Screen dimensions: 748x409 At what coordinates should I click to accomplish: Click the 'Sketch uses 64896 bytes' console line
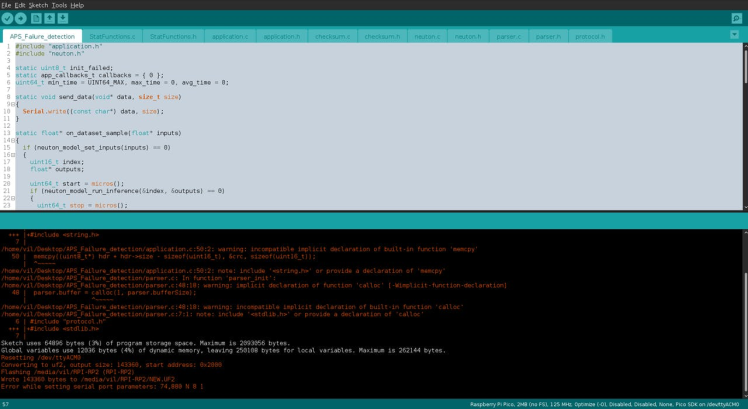pos(145,343)
